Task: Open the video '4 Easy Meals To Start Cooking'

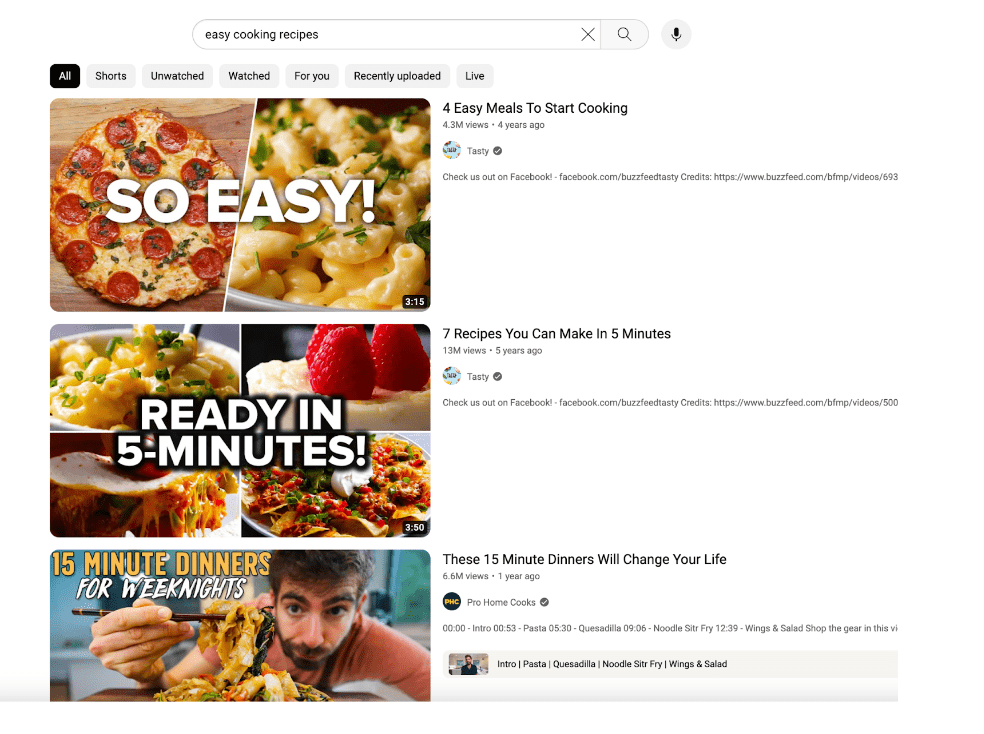Action: [535, 108]
